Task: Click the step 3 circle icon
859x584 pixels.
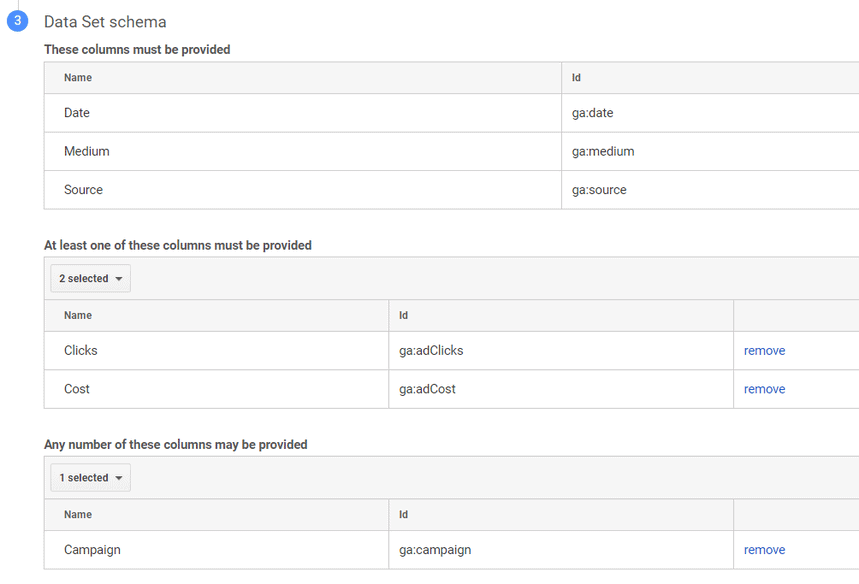Action: [18, 21]
